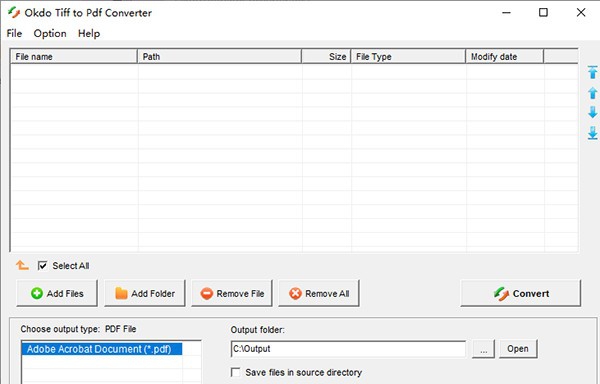Sort by the Path column header
Screen dimensions: 600x384
coord(219,57)
